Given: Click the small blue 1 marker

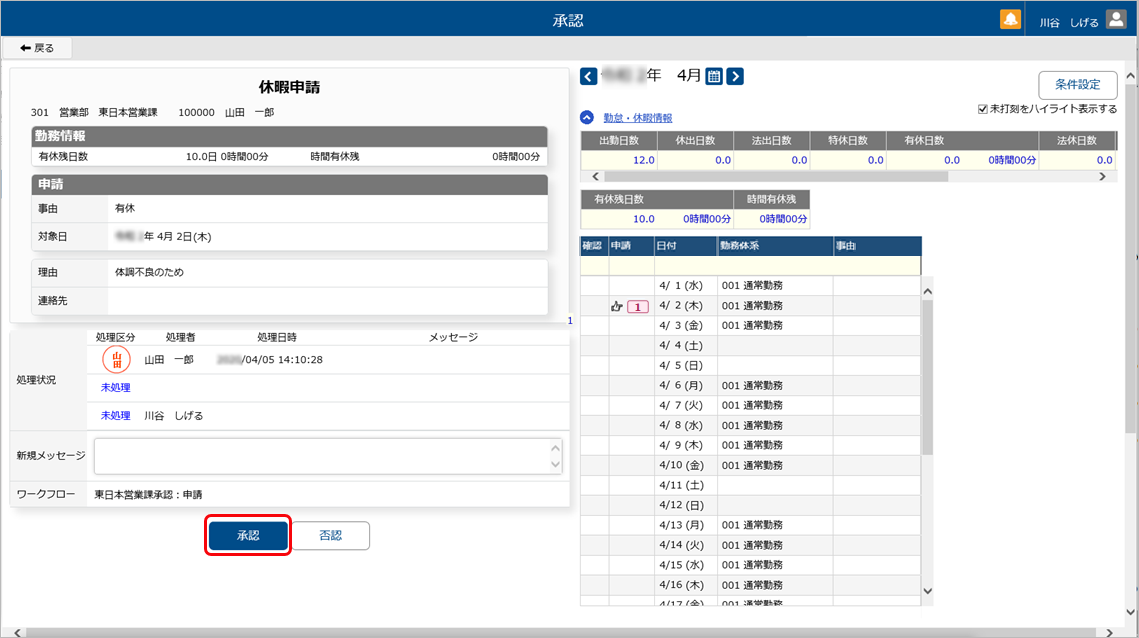Looking at the screenshot, I should (570, 320).
